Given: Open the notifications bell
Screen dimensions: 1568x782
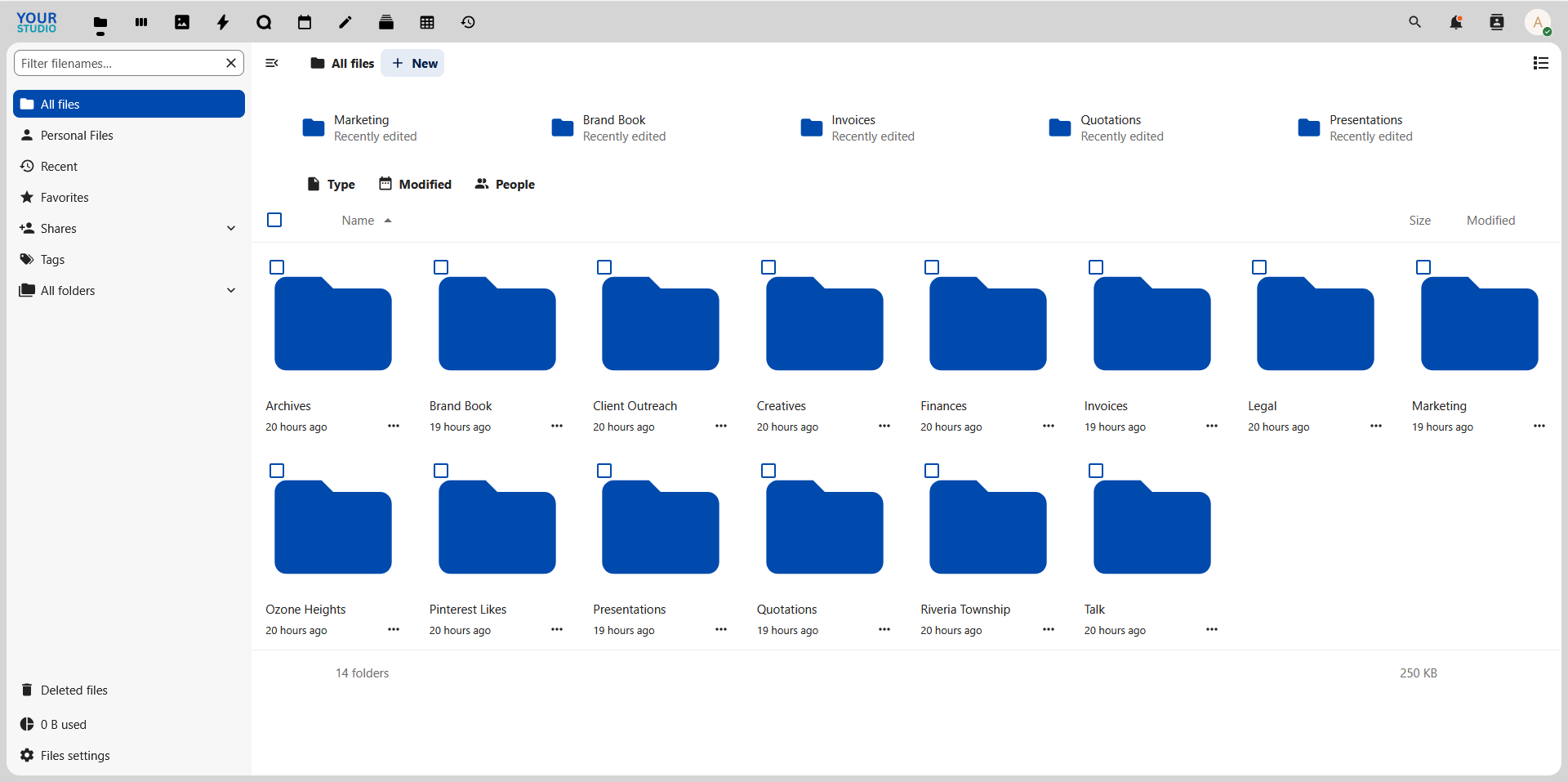Looking at the screenshot, I should (x=1456, y=23).
